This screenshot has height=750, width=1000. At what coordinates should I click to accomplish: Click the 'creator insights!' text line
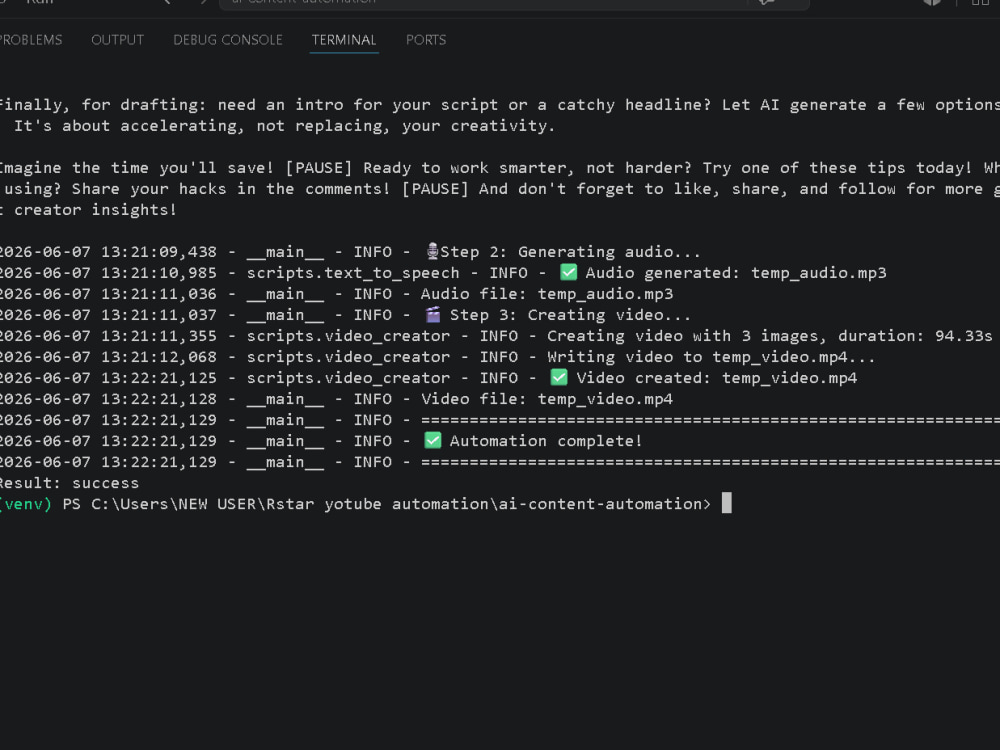(95, 210)
